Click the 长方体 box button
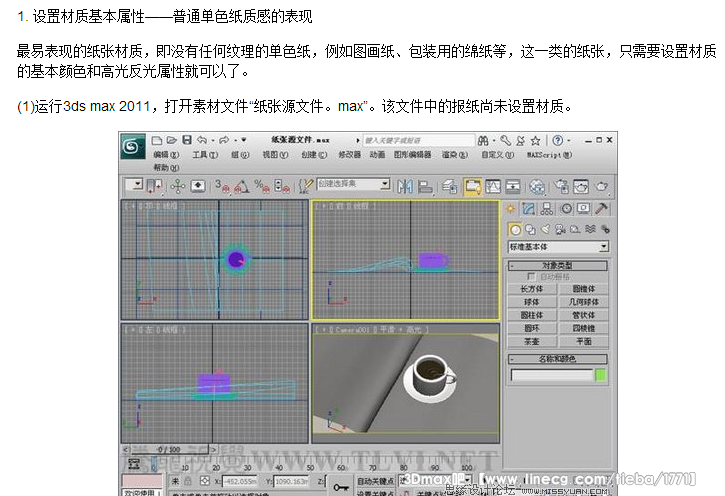This screenshot has width=725, height=496. click(x=532, y=289)
